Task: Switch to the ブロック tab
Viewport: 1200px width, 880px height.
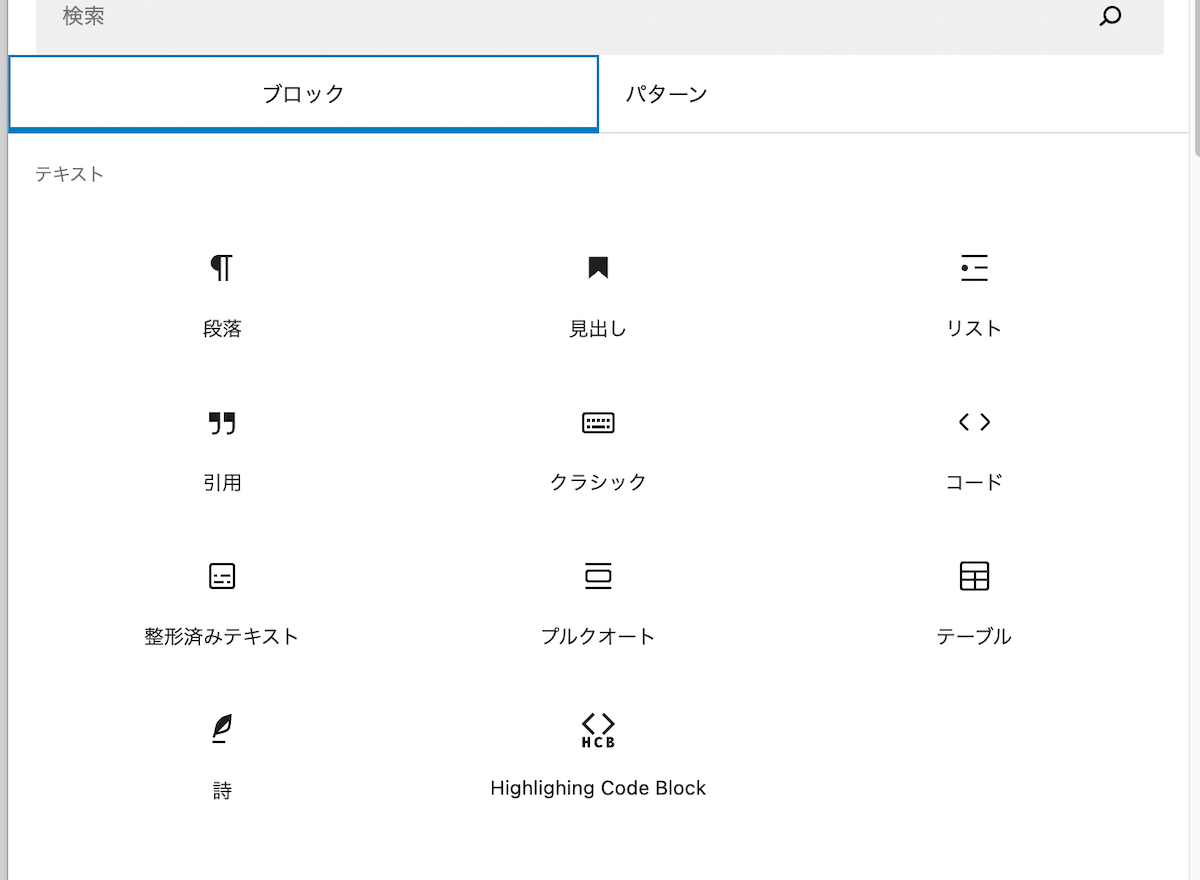Action: (303, 94)
